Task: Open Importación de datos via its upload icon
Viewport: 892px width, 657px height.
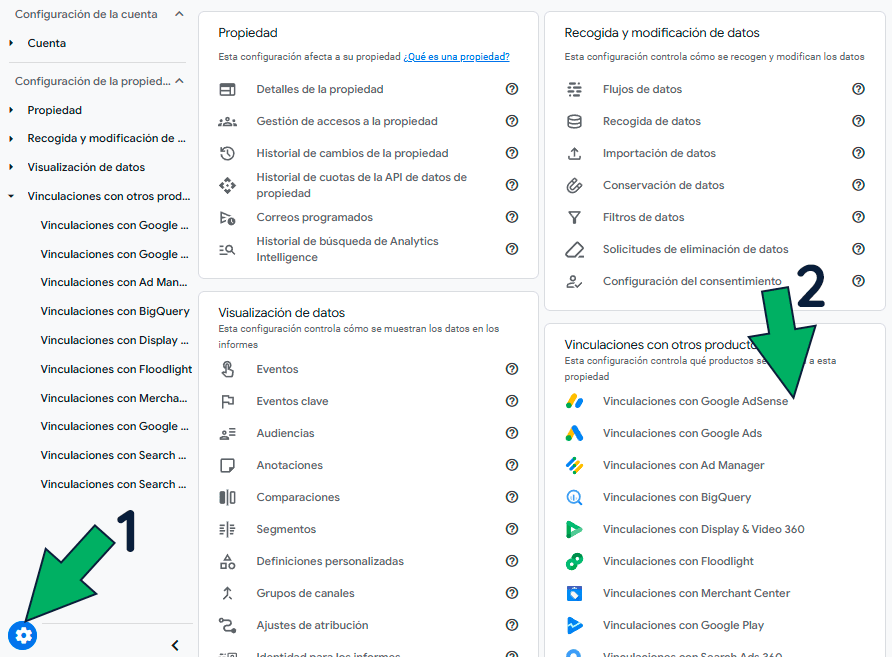Action: pyautogui.click(x=575, y=153)
